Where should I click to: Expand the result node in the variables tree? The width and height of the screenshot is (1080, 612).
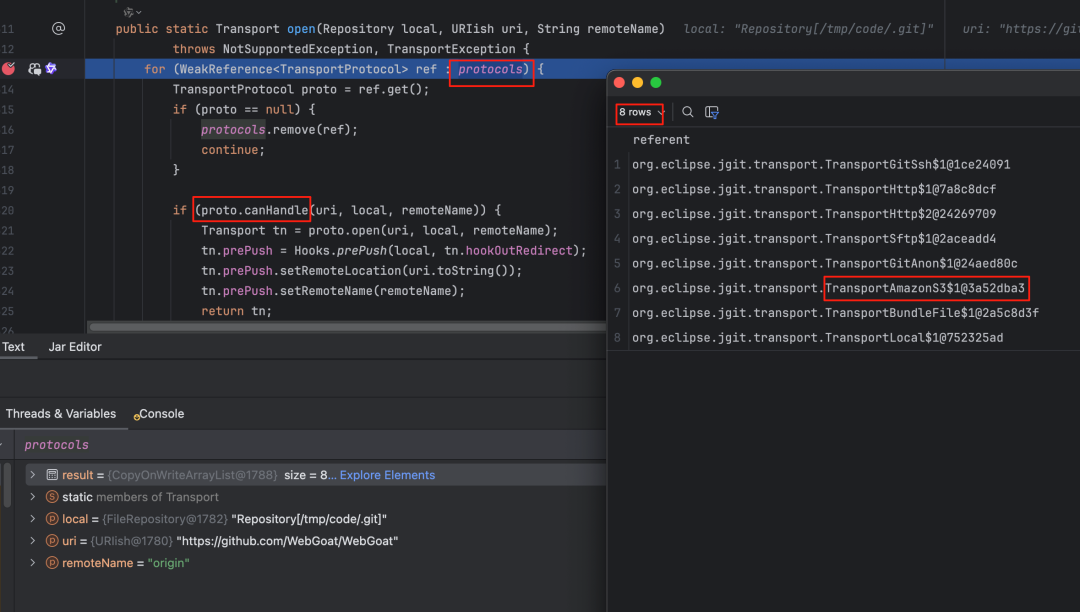[32, 474]
